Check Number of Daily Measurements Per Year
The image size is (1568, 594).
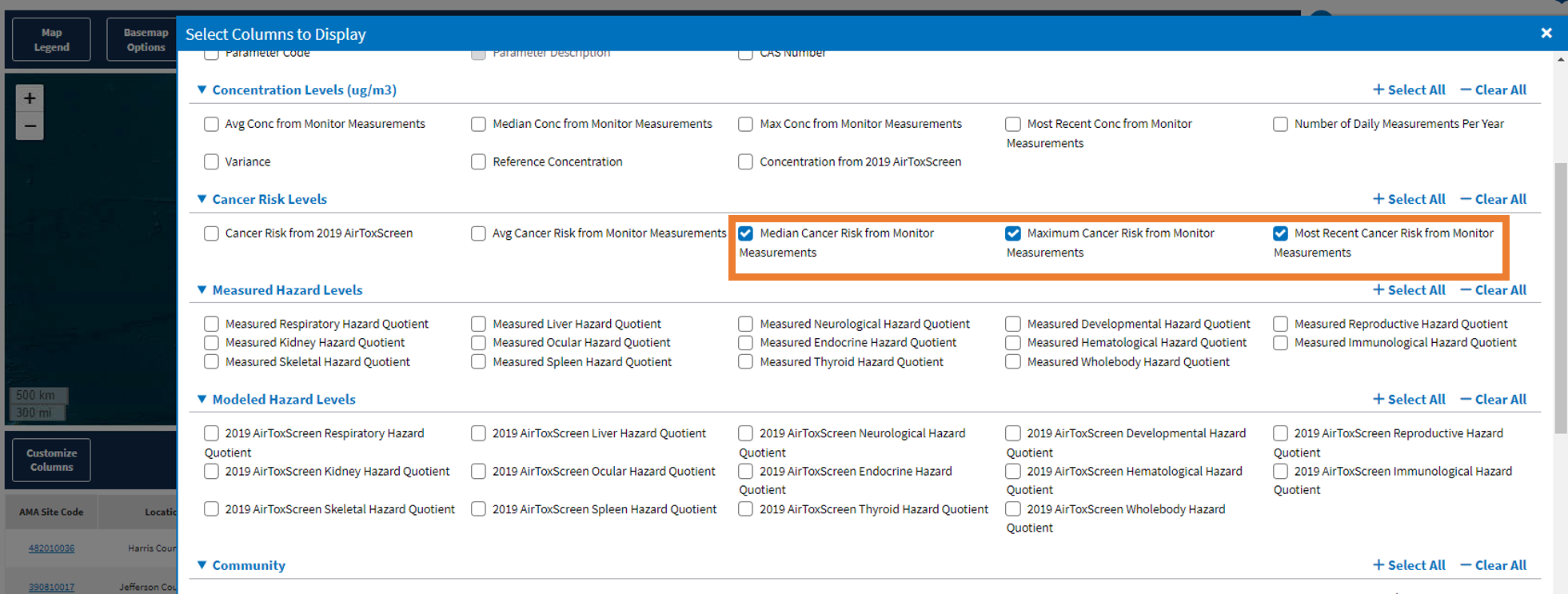click(x=1280, y=124)
